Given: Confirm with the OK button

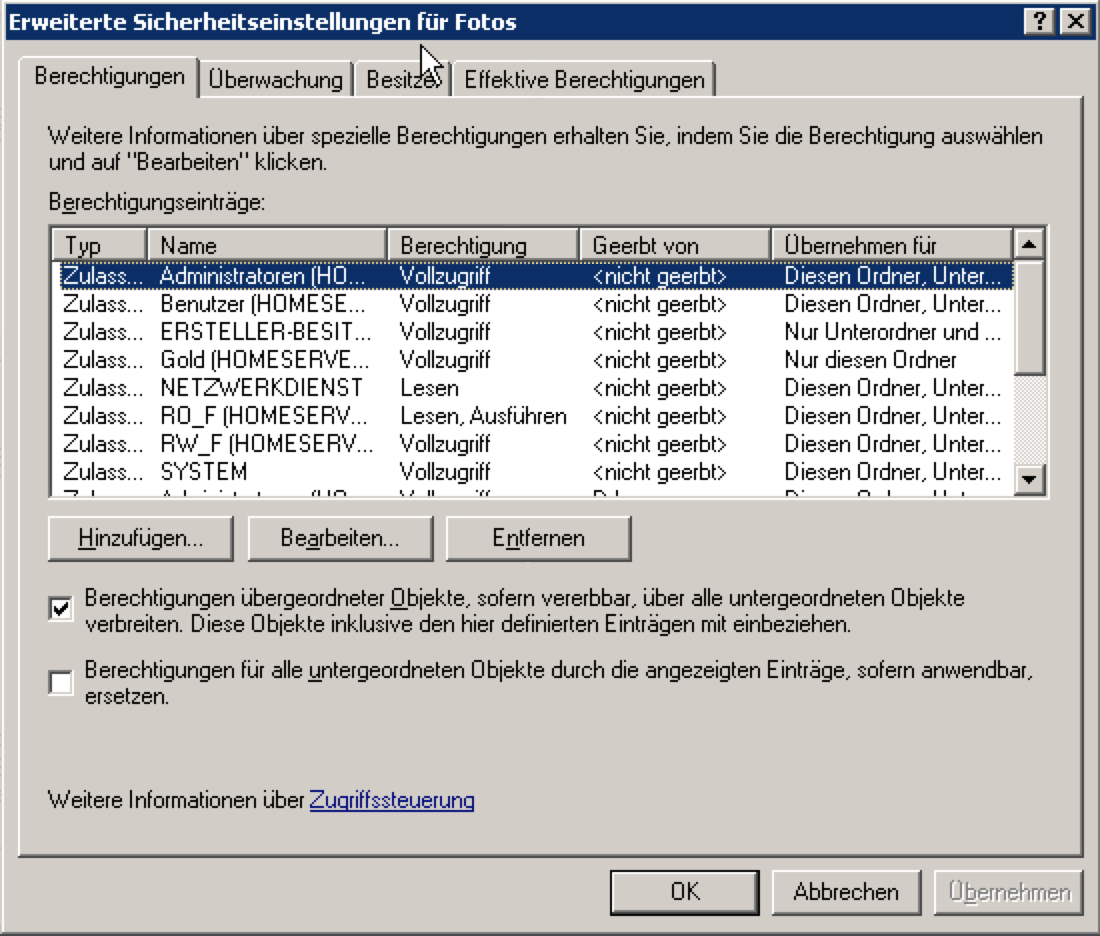Looking at the screenshot, I should pyautogui.click(x=685, y=892).
